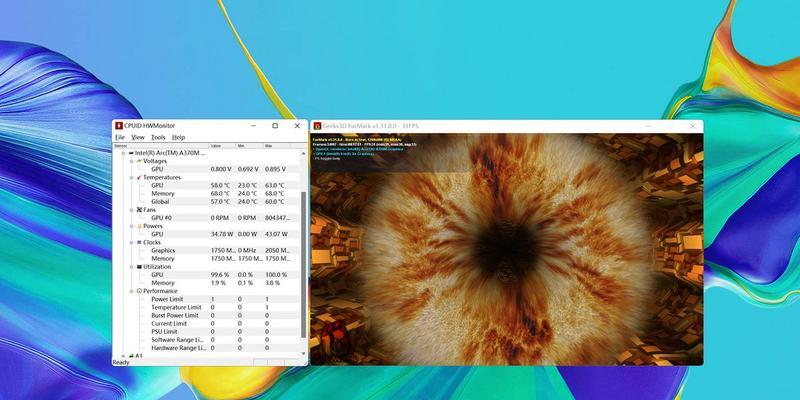Collapse the Clocks tree node

coord(131,242)
